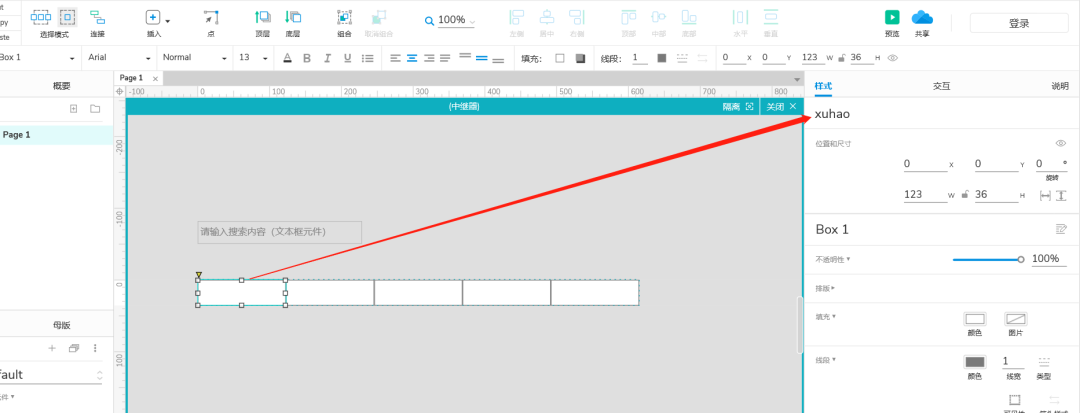Click the toolbar line pattern icon
Viewport: 1080px width, 413px height.
(x=683, y=59)
